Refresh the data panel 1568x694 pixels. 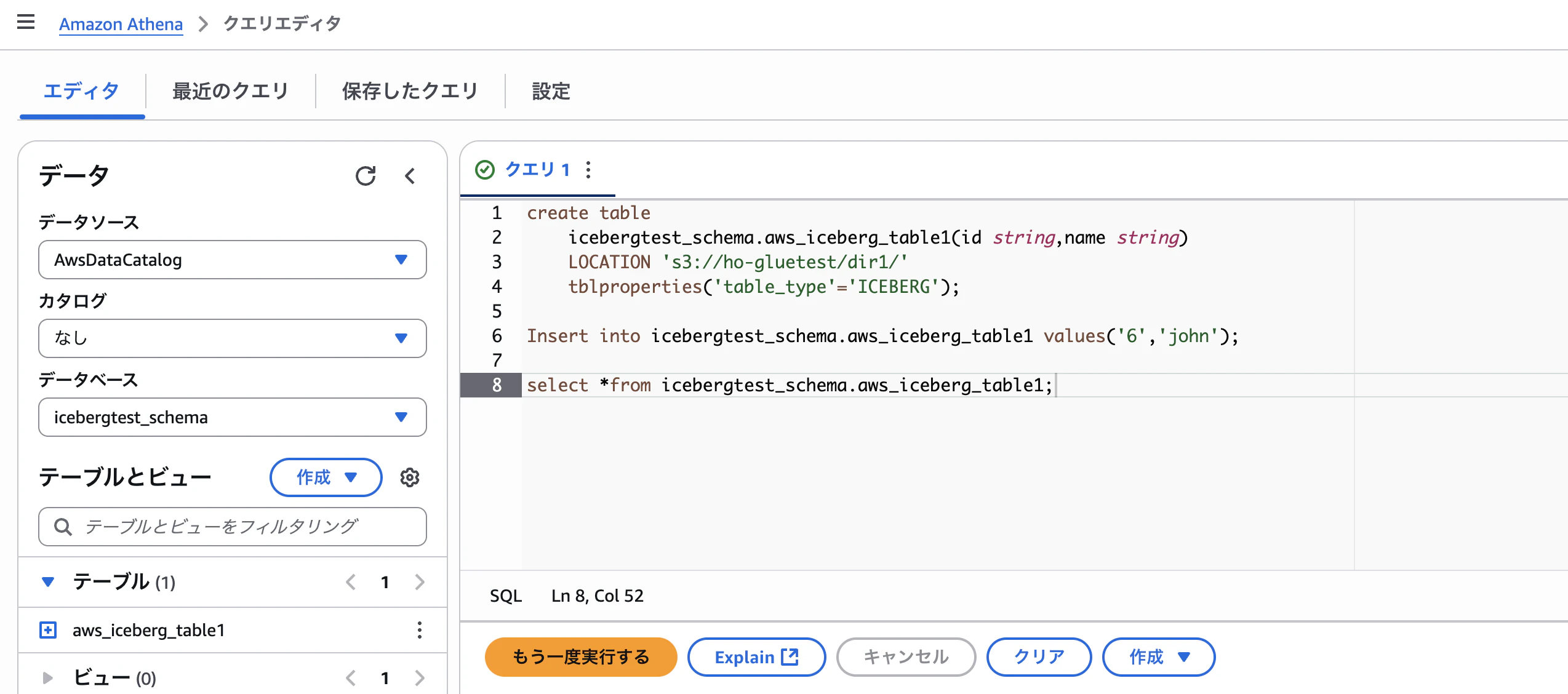coord(366,176)
